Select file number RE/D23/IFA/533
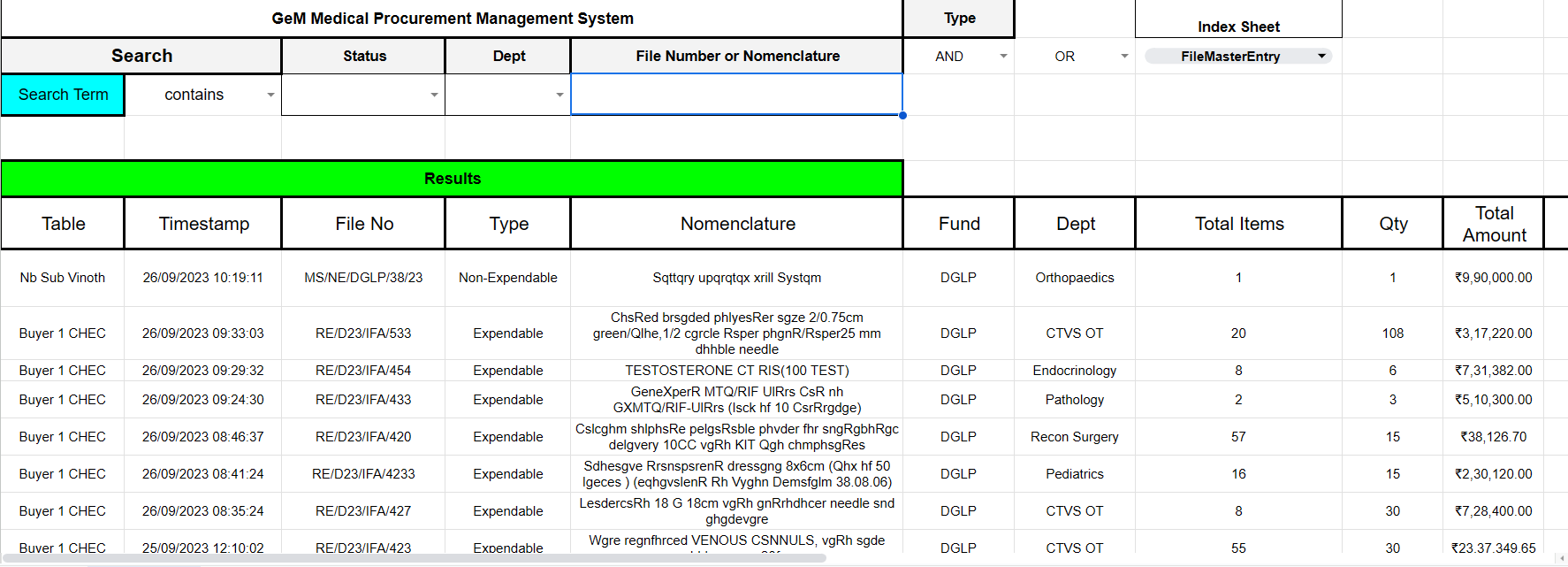The image size is (1568, 567). tap(363, 333)
